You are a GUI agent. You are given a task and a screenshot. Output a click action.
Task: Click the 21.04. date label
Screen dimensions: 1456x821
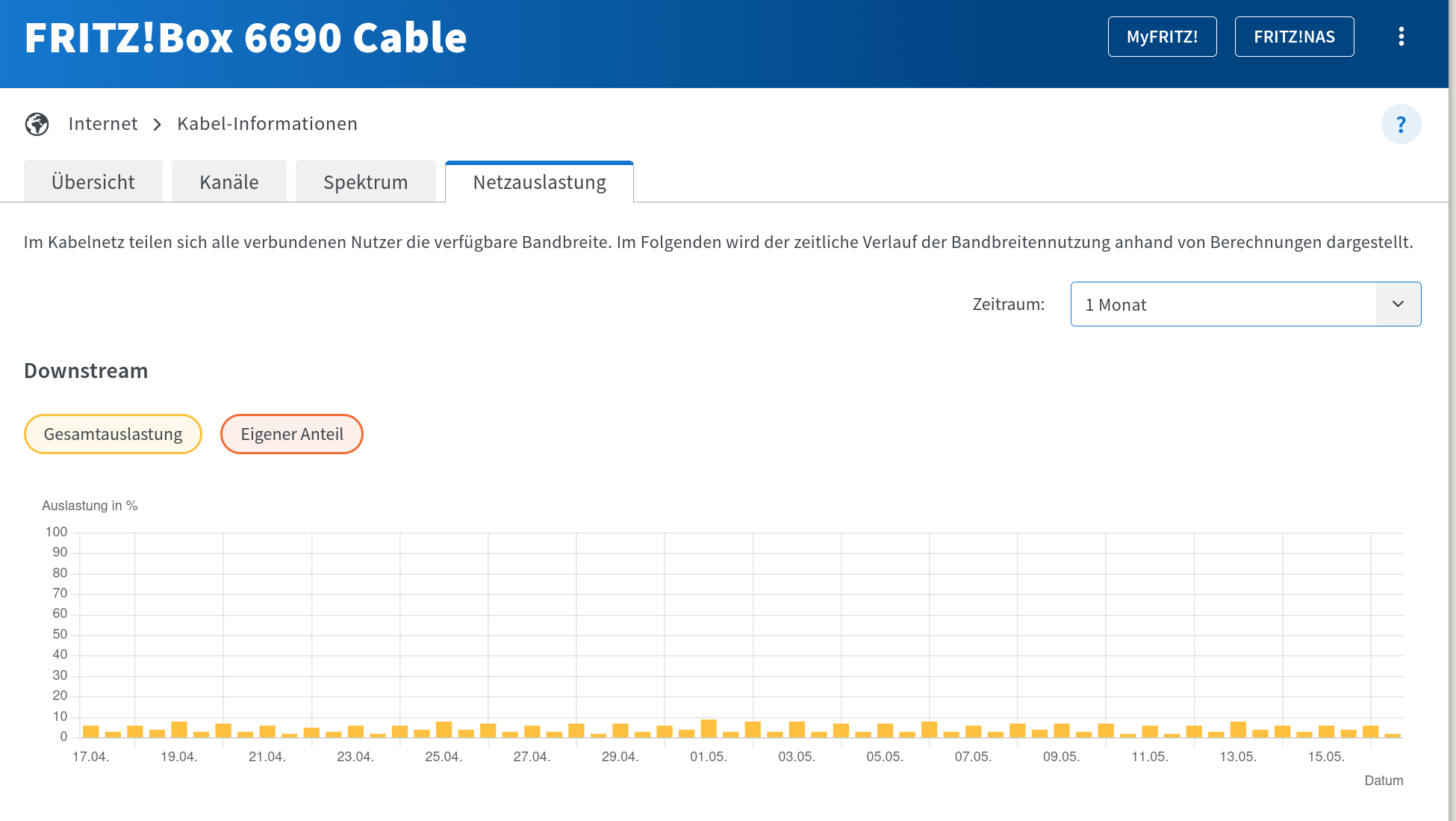(267, 757)
